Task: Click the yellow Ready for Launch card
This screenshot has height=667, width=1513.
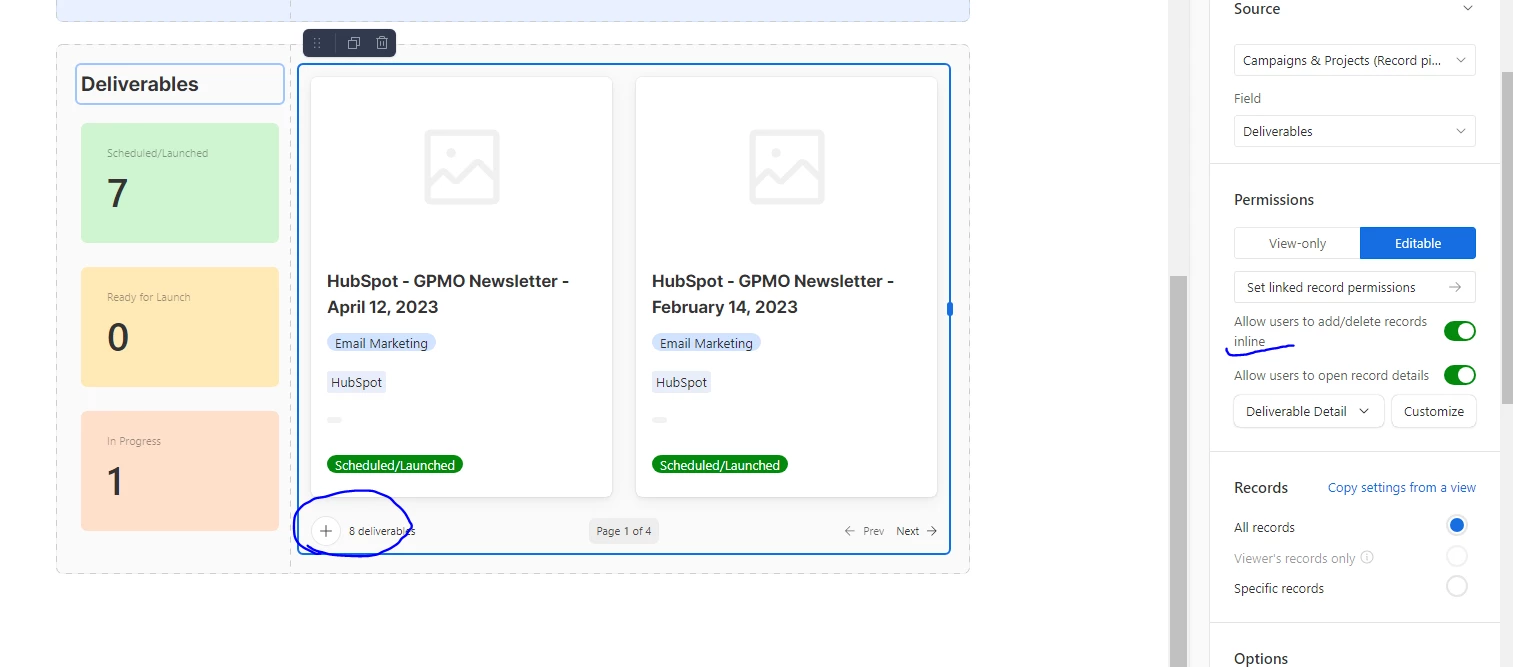Action: pos(180,327)
